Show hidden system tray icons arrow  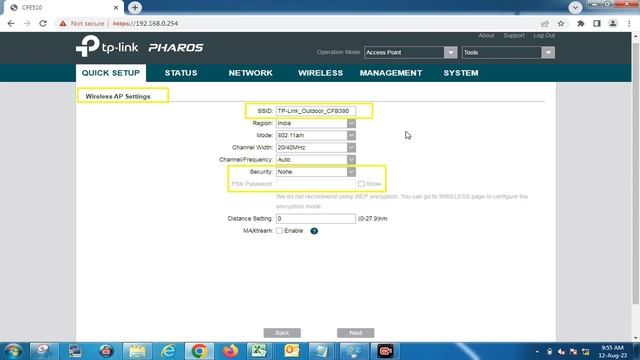tap(537, 351)
